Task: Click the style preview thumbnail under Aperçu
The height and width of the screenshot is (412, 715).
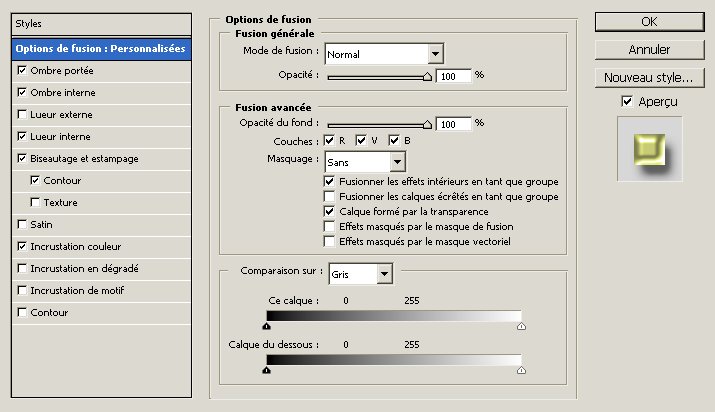Action: point(650,149)
